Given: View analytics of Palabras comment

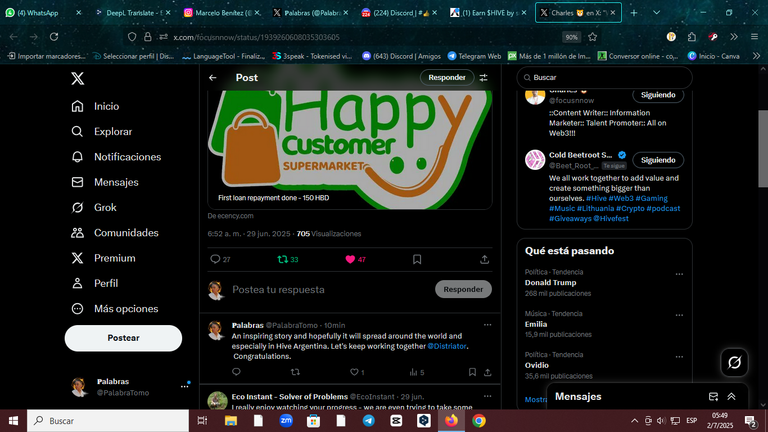Looking at the screenshot, I should coord(417,372).
